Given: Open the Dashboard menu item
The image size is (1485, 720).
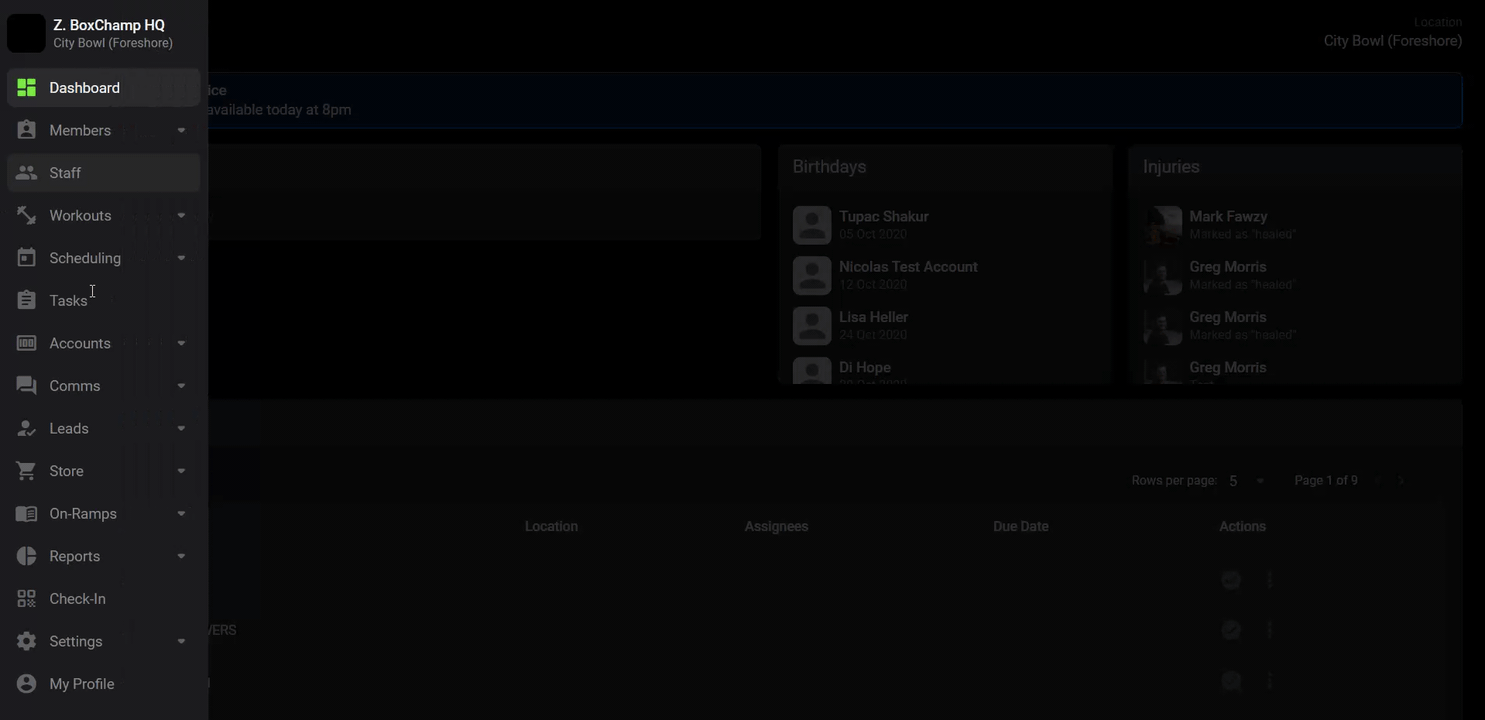Looking at the screenshot, I should [x=104, y=88].
